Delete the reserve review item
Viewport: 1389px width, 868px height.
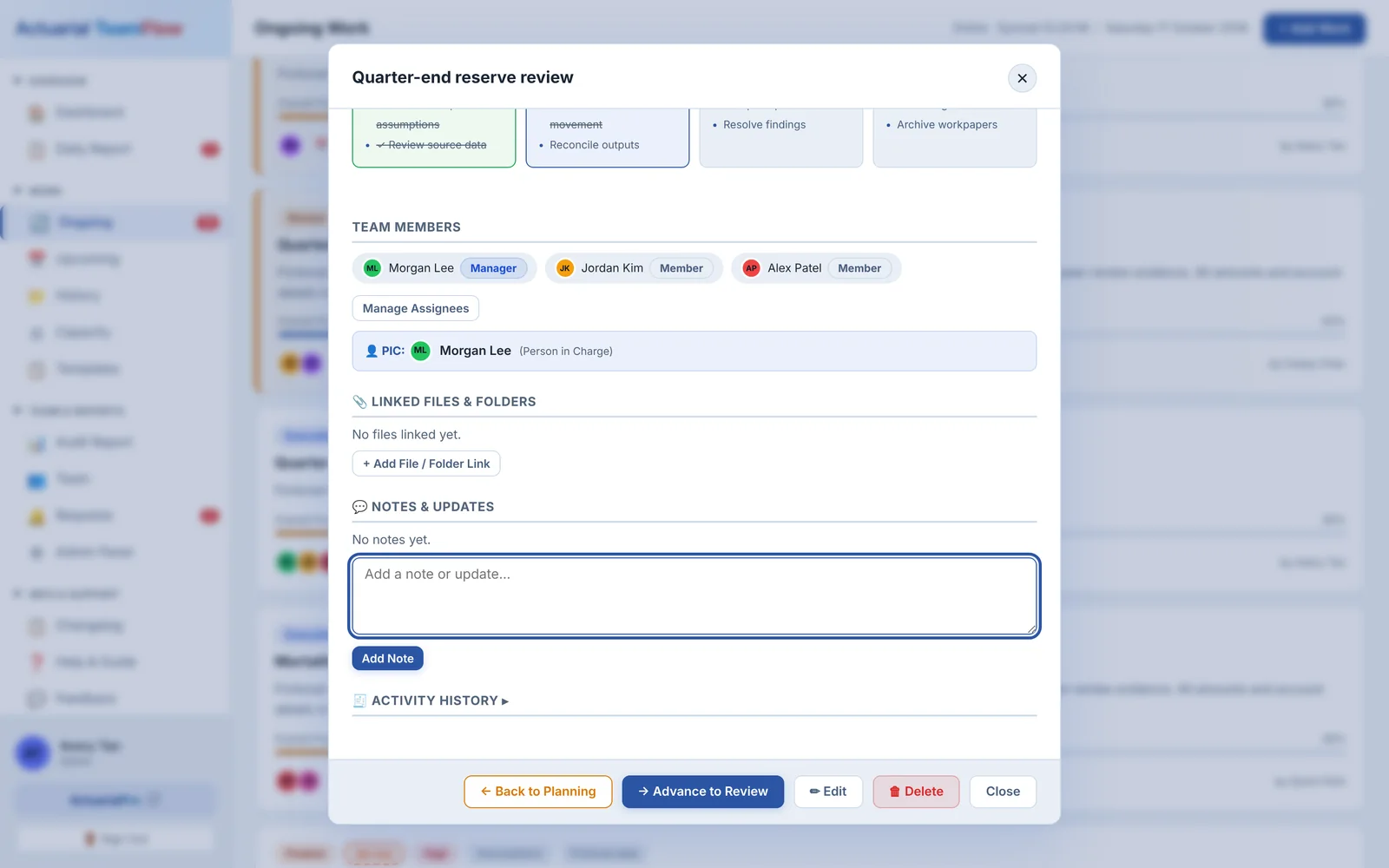[x=916, y=792]
